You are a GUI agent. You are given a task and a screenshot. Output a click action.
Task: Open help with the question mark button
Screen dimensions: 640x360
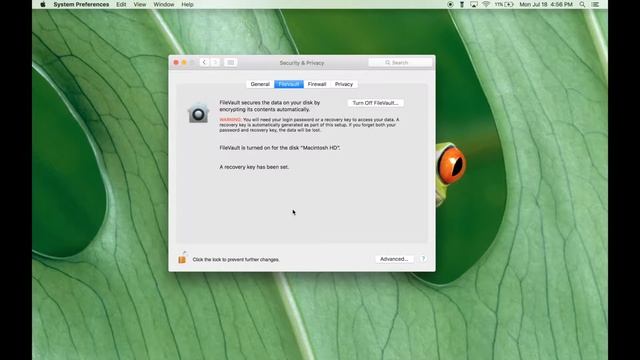tap(423, 259)
